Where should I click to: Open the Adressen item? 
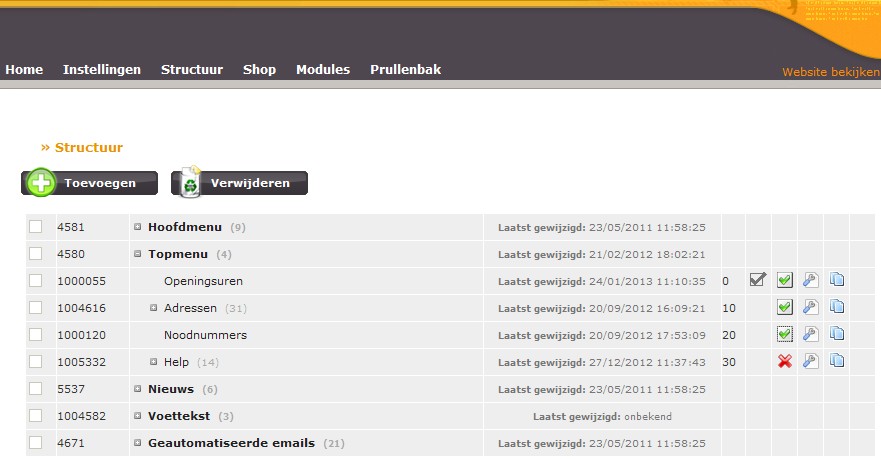[190, 308]
